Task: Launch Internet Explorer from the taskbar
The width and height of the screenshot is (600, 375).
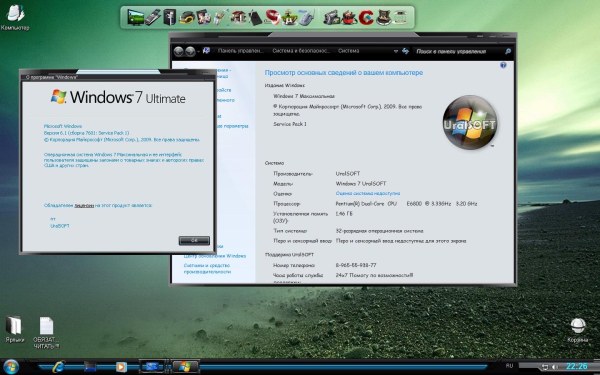Action: [58, 367]
